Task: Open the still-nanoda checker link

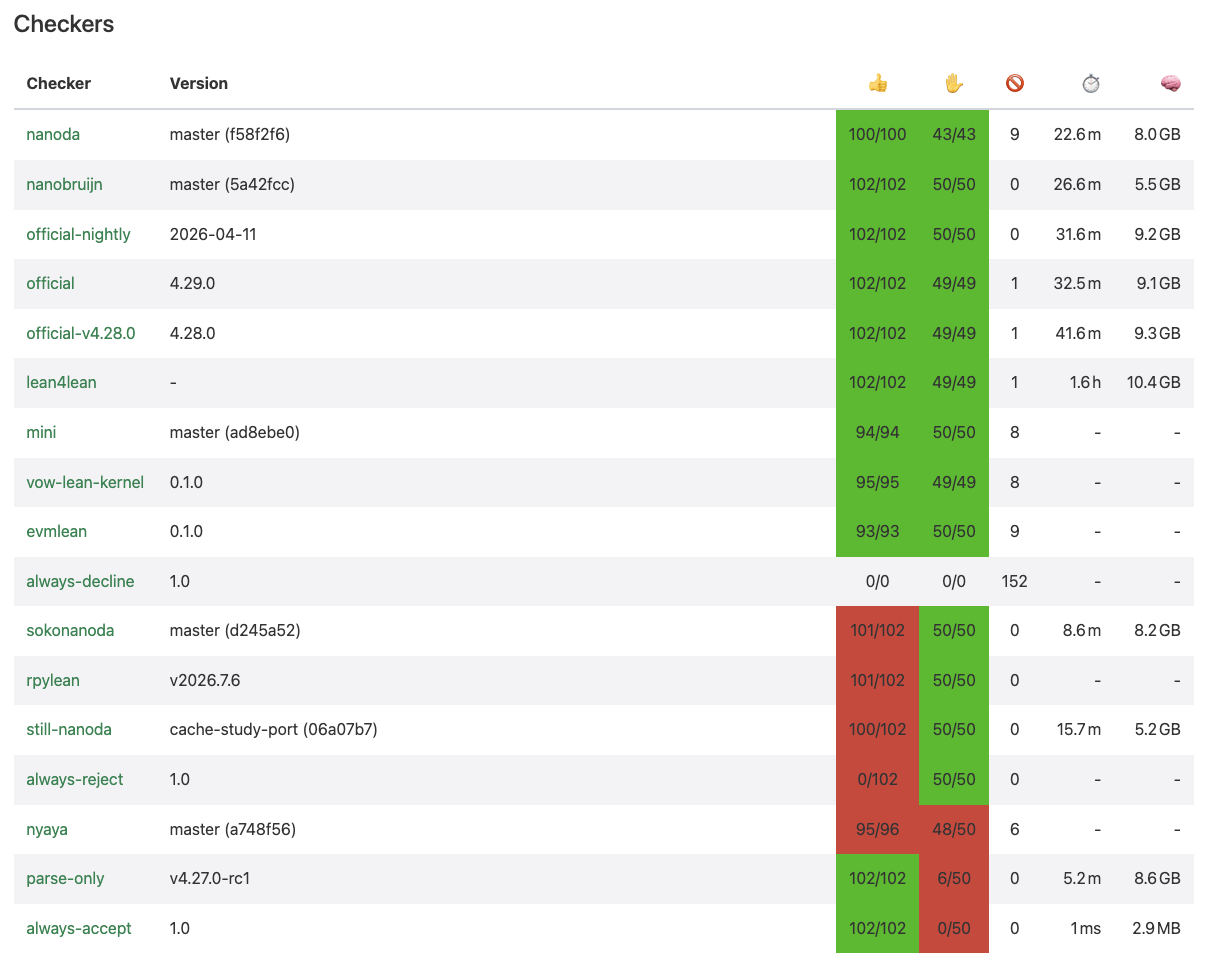Action: click(69, 729)
